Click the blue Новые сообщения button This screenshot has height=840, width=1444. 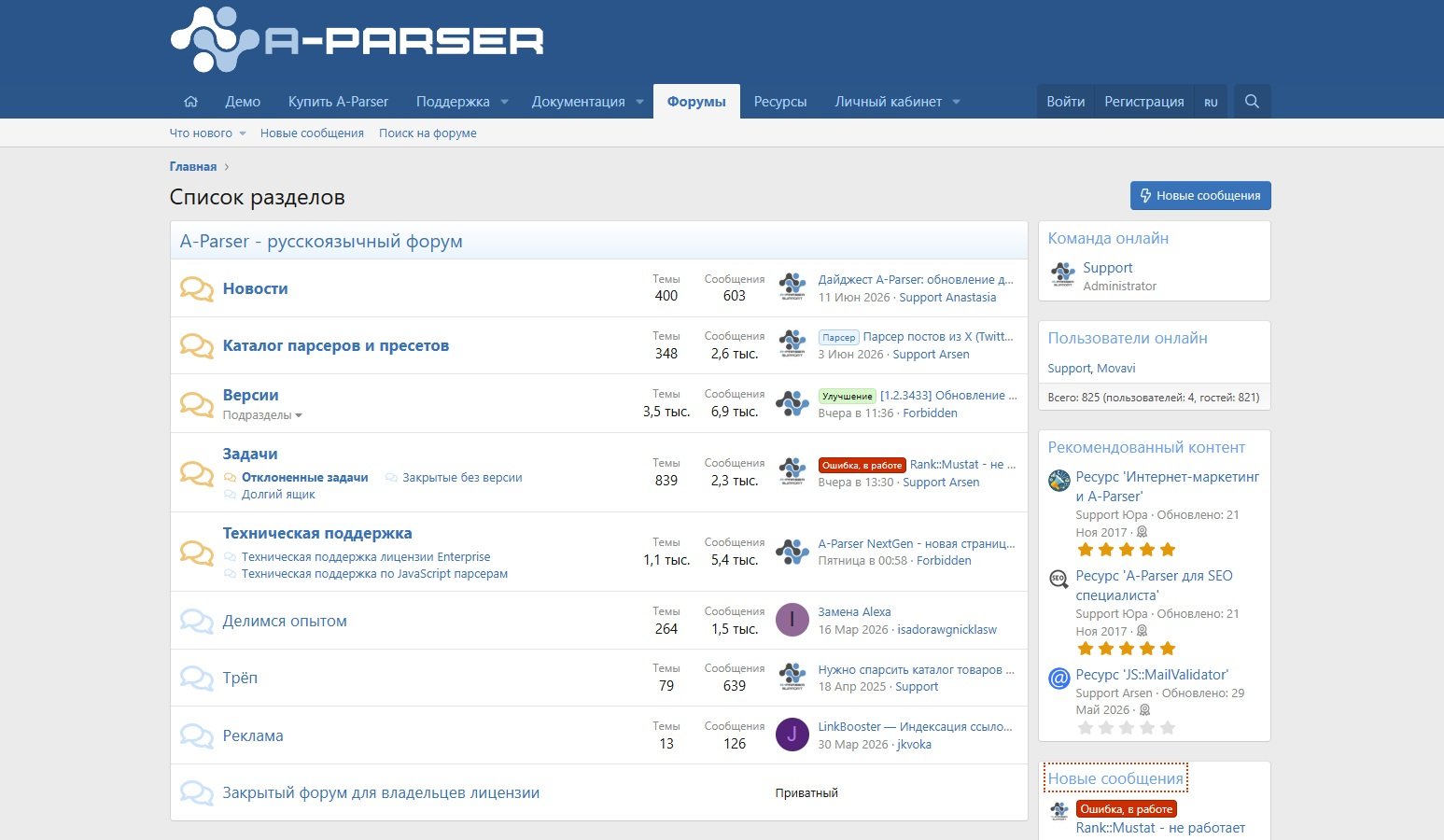[1200, 196]
